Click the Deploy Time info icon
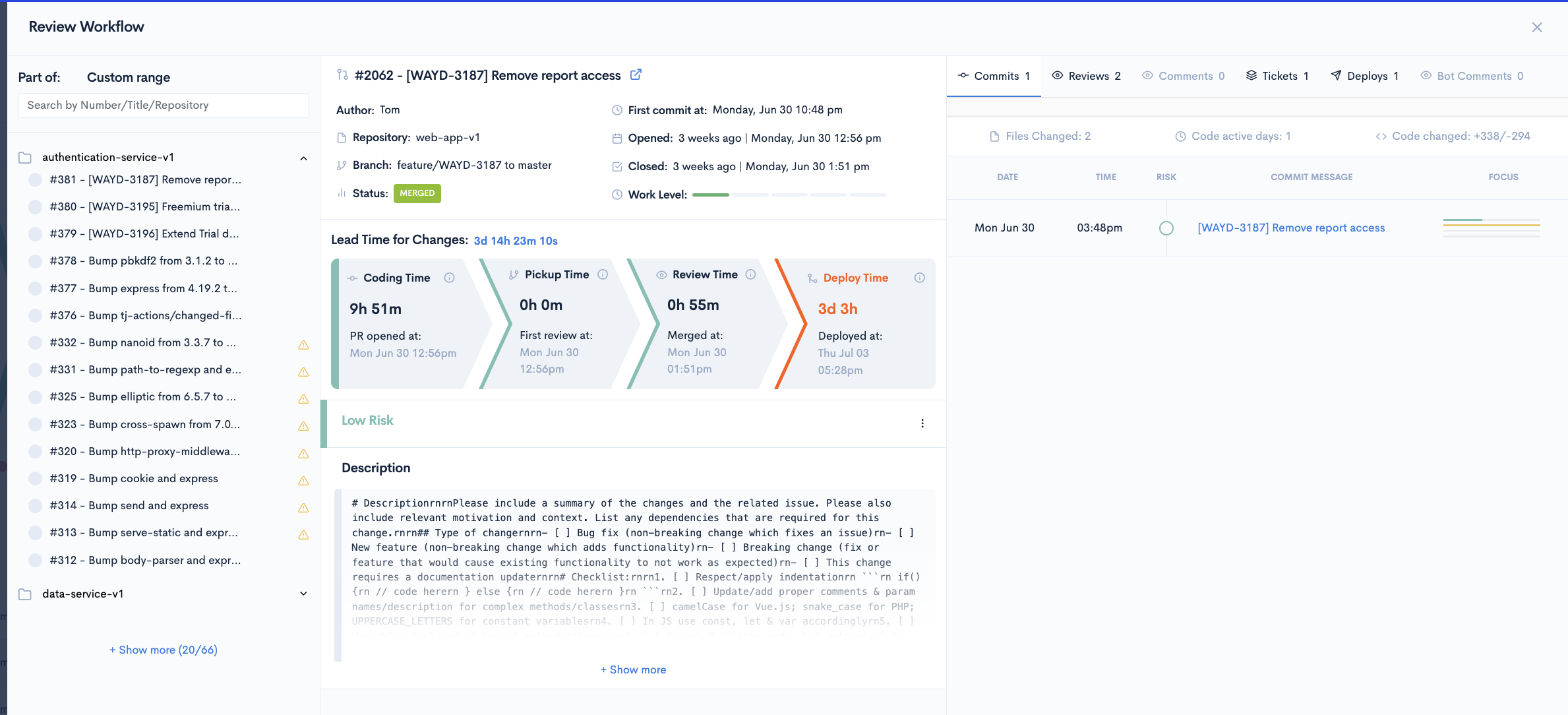The width and height of the screenshot is (1568, 715). (x=920, y=278)
